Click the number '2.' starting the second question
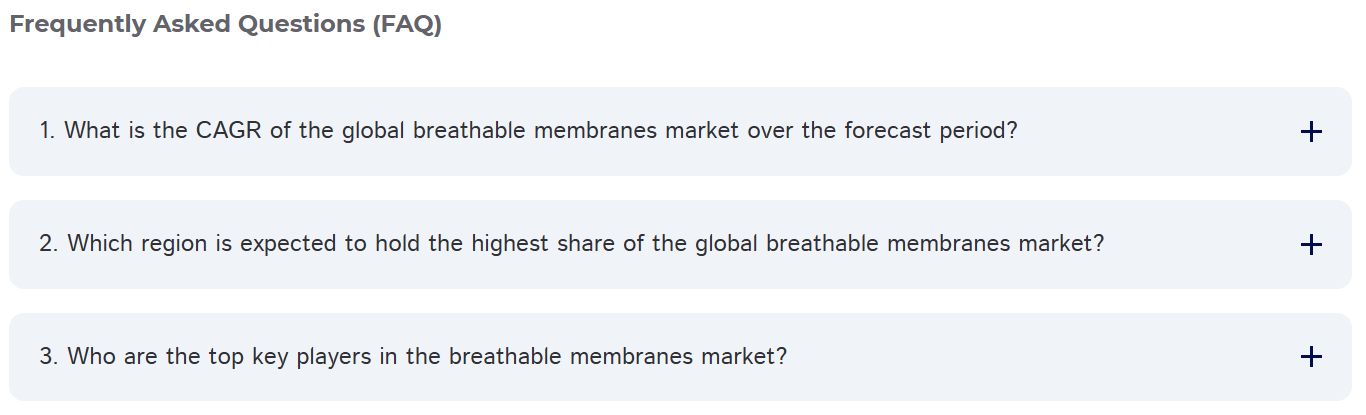The width and height of the screenshot is (1366, 415). pyautogui.click(x=50, y=244)
